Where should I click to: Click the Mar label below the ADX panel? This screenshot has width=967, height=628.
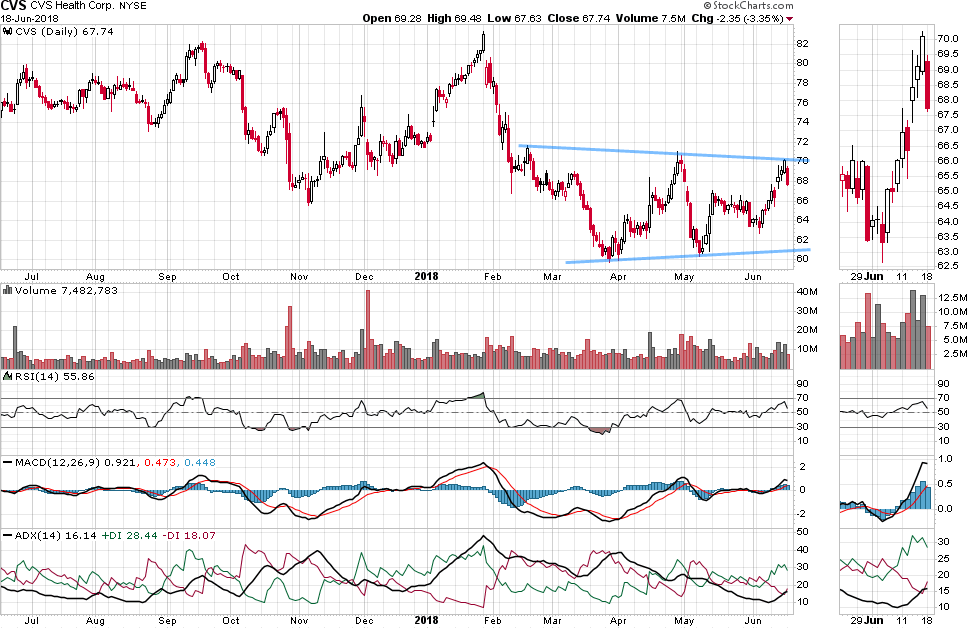click(x=552, y=621)
